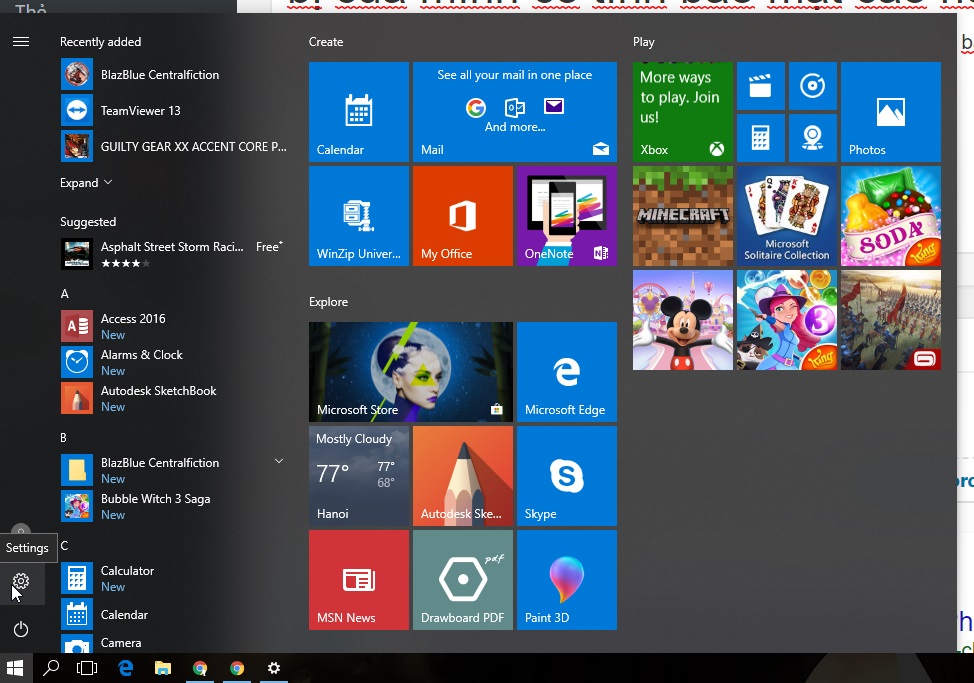Open Task View on the taskbar
Image resolution: width=974 pixels, height=683 pixels.
coord(88,668)
